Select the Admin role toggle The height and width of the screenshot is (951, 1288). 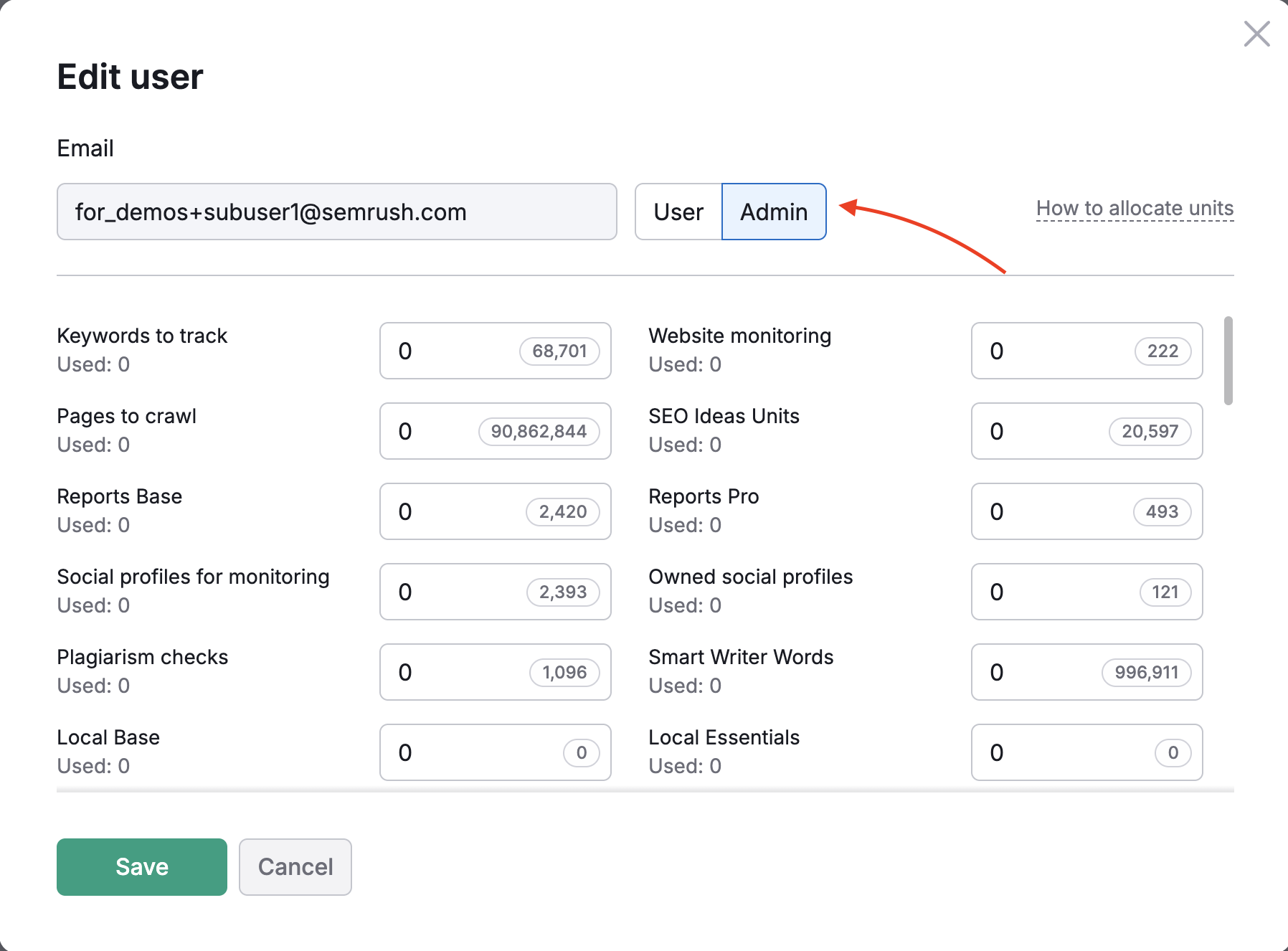coord(773,212)
